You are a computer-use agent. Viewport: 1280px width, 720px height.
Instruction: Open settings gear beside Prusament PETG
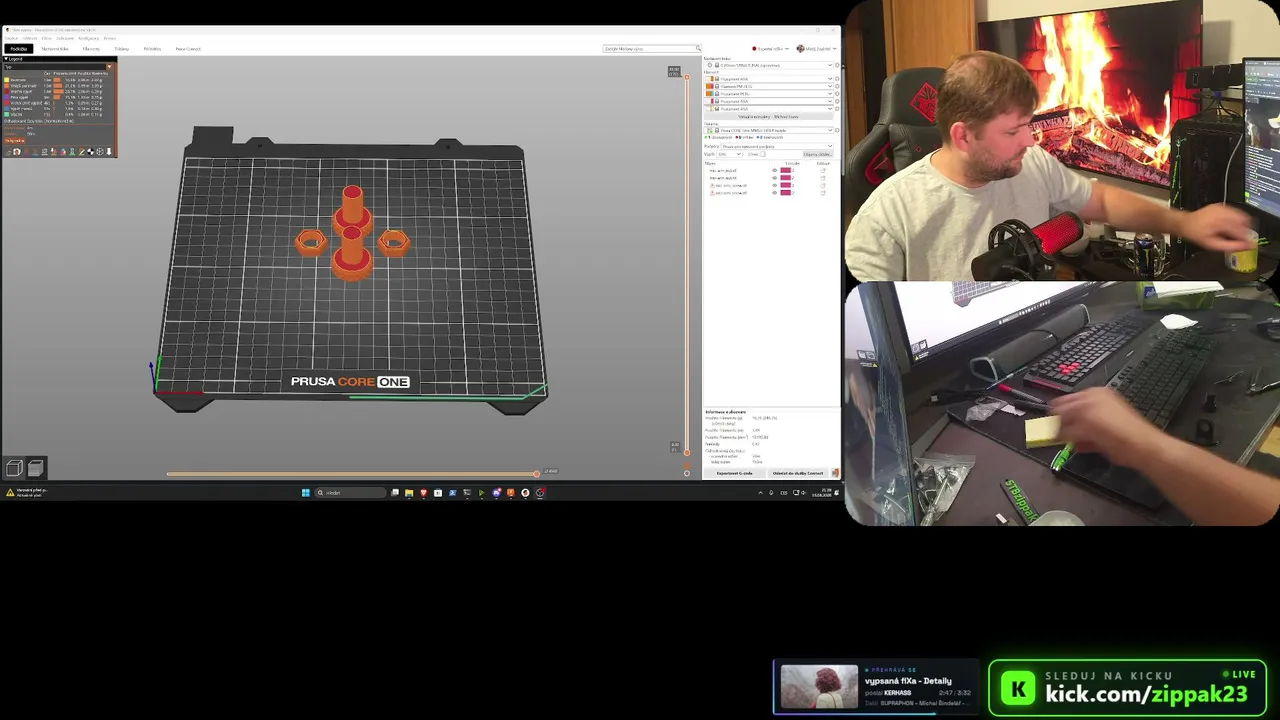[x=837, y=94]
